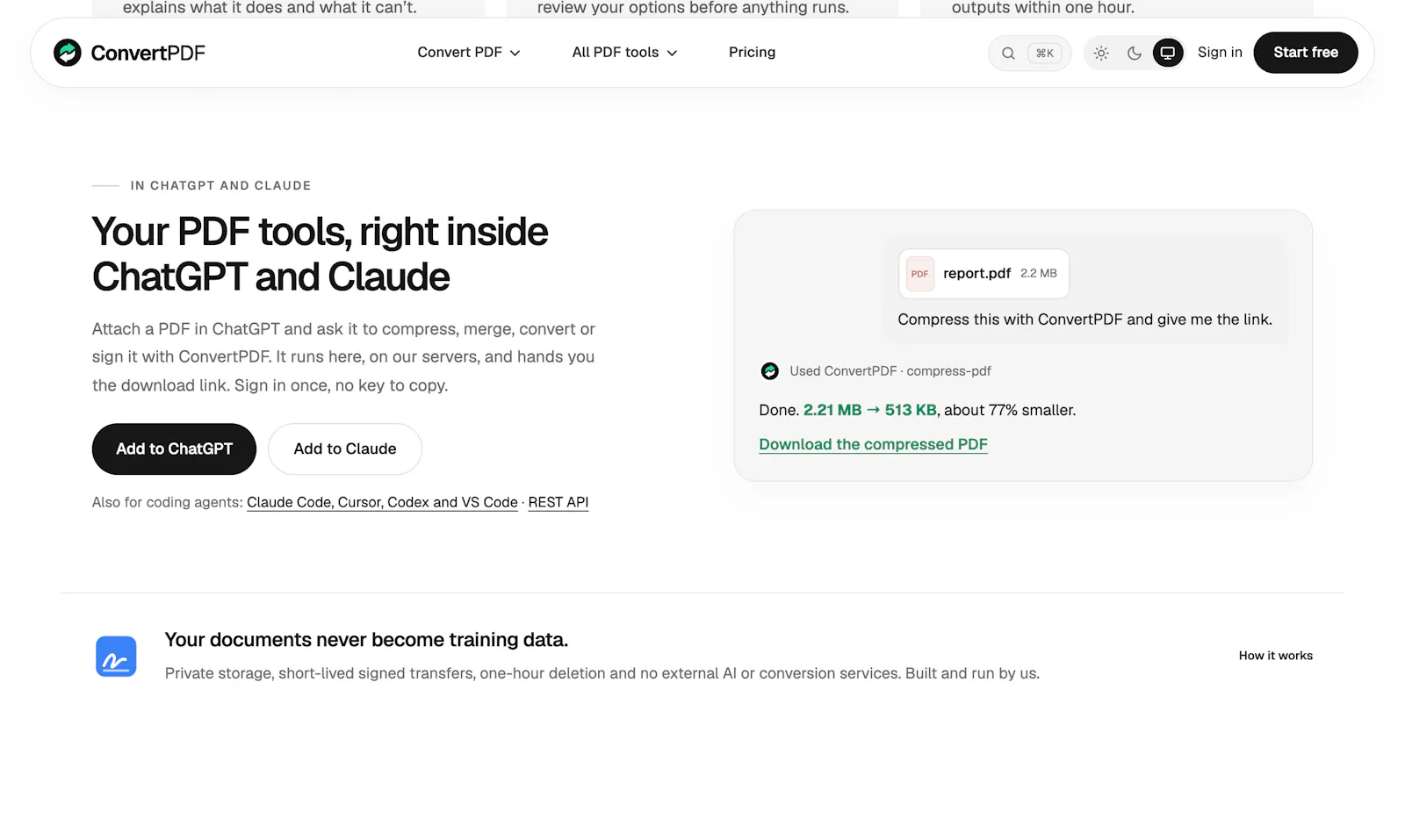This screenshot has width=1405, height=840.
Task: Click the Add to ChatGPT button
Action: (174, 449)
